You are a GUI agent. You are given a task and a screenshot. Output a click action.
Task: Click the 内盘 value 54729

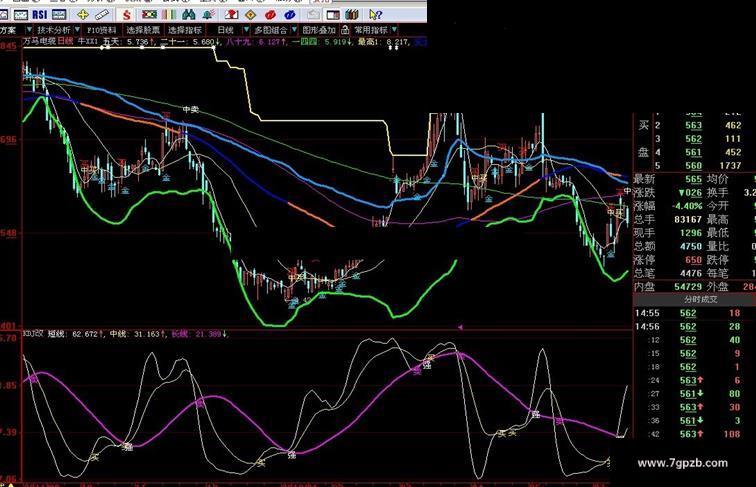tap(688, 287)
